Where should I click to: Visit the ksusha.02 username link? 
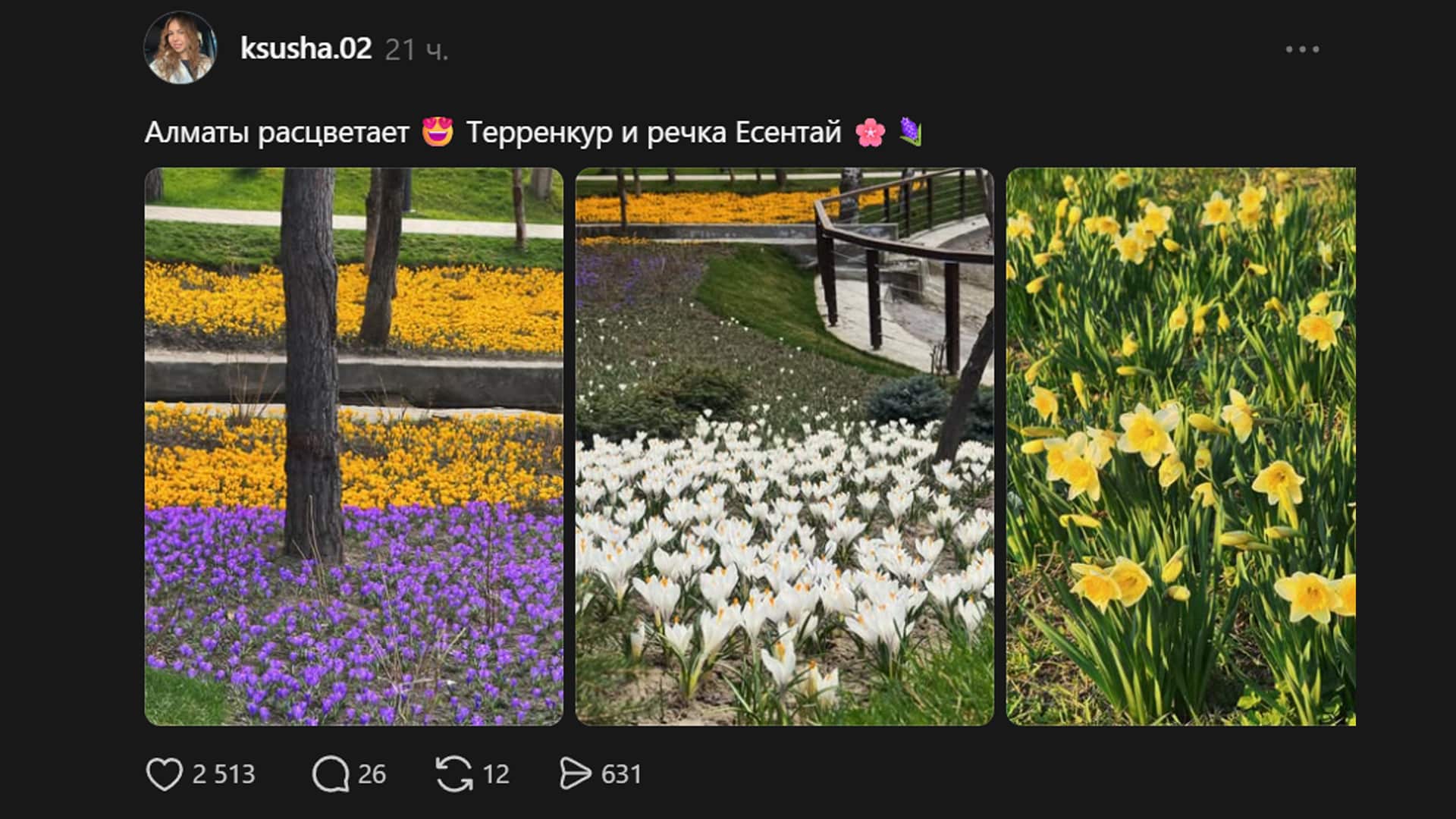pos(306,49)
